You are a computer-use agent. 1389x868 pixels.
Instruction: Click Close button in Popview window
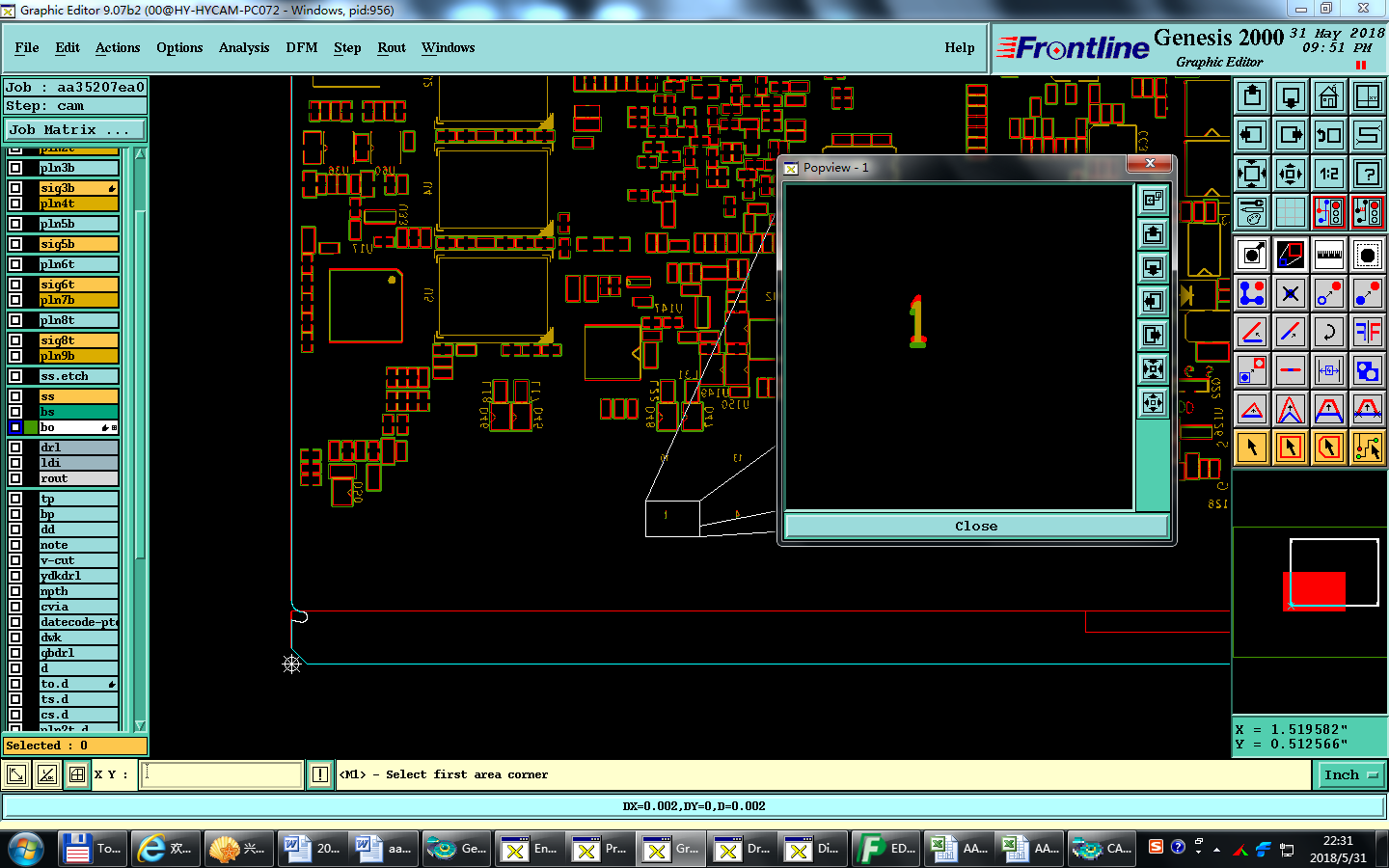[x=976, y=526]
